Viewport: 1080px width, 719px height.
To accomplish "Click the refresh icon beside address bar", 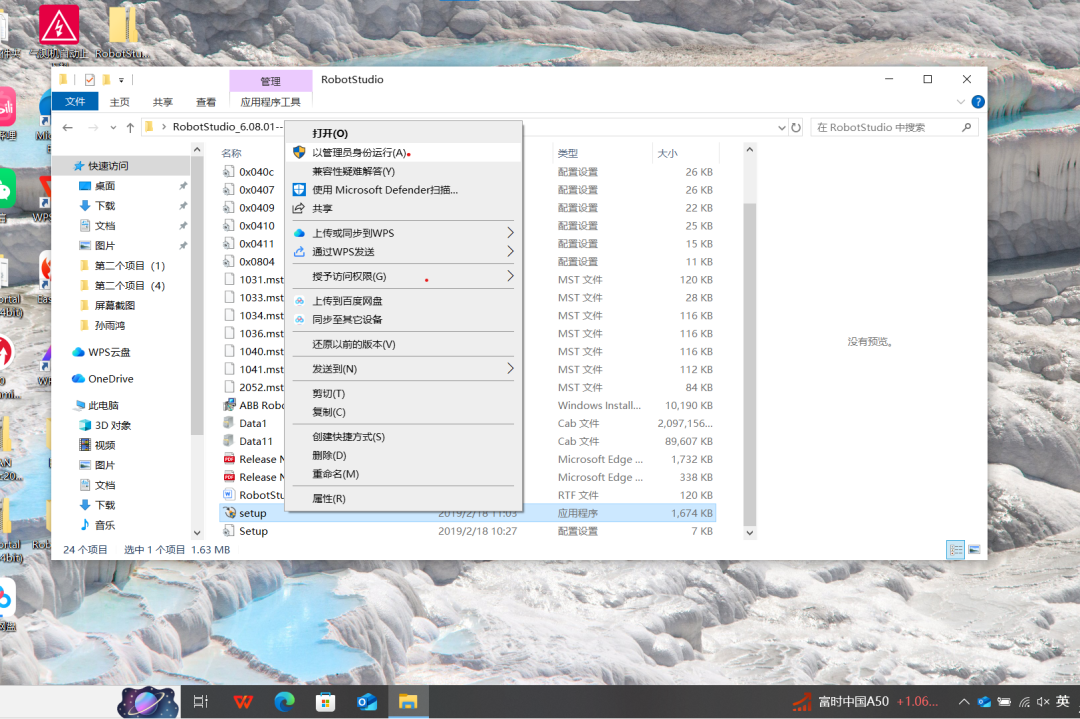I will 796,128.
